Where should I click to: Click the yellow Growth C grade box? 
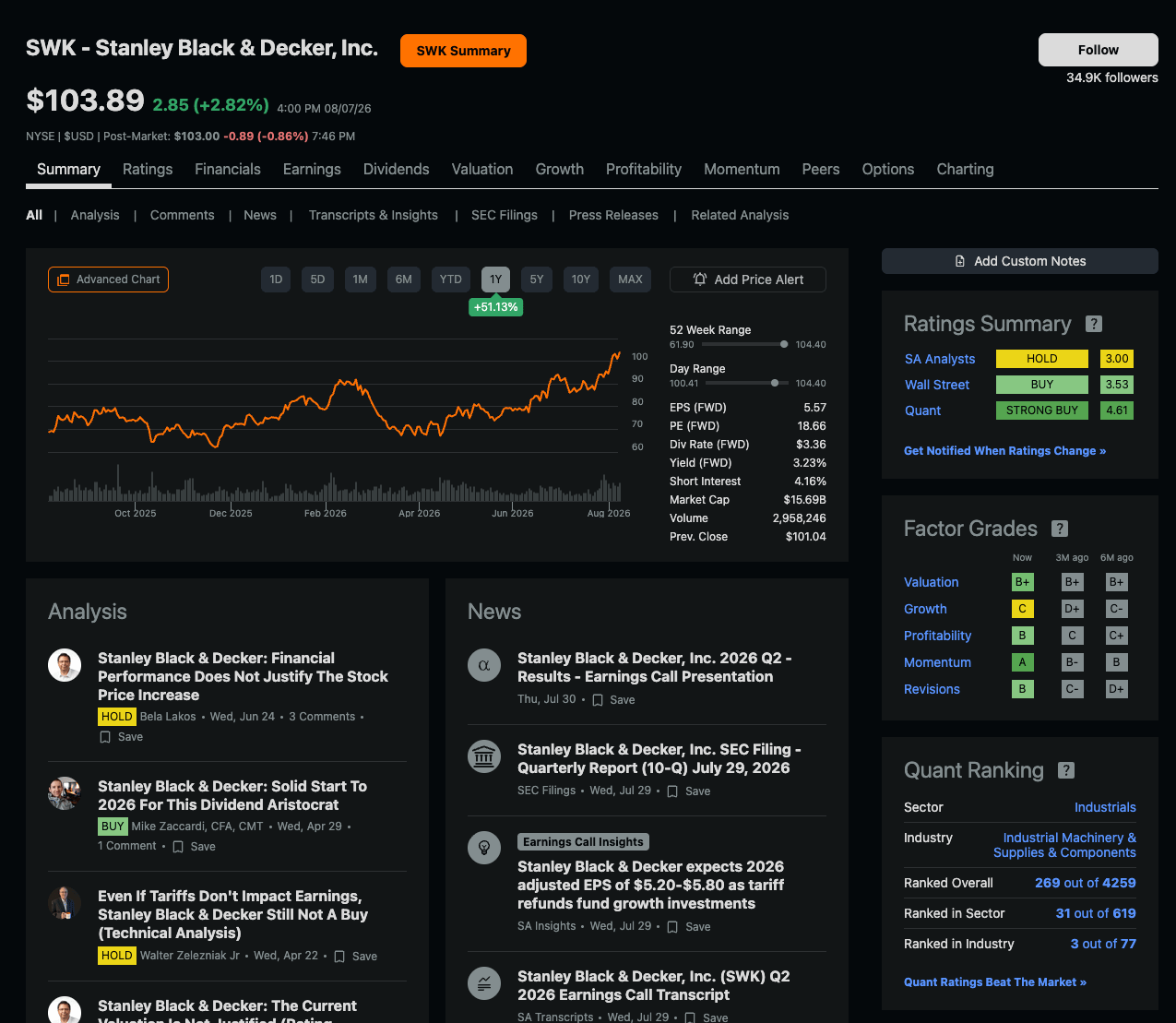(x=1022, y=609)
